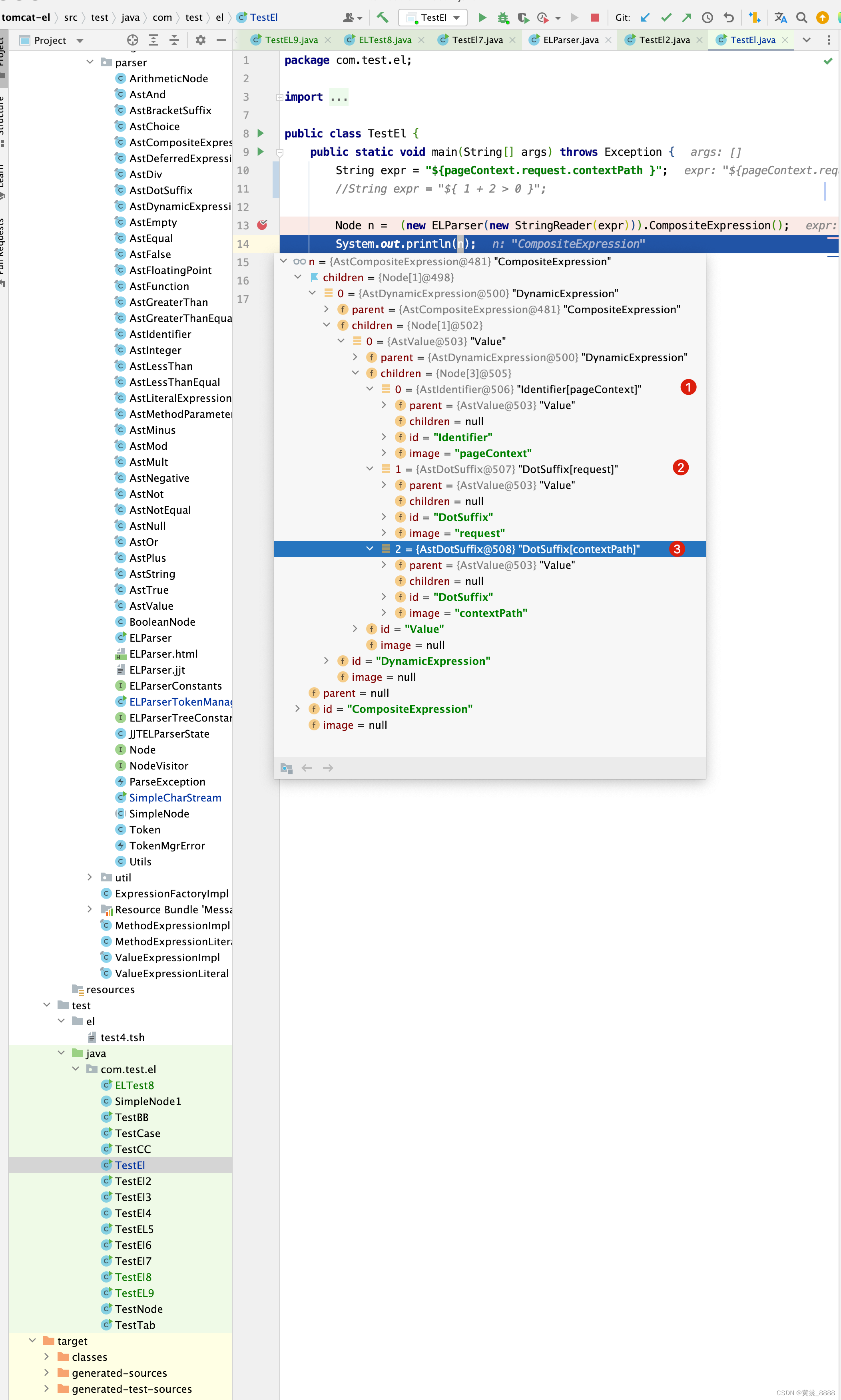The width and height of the screenshot is (841, 1400).
Task: Switch to ELParser.java tab
Action: [x=570, y=40]
